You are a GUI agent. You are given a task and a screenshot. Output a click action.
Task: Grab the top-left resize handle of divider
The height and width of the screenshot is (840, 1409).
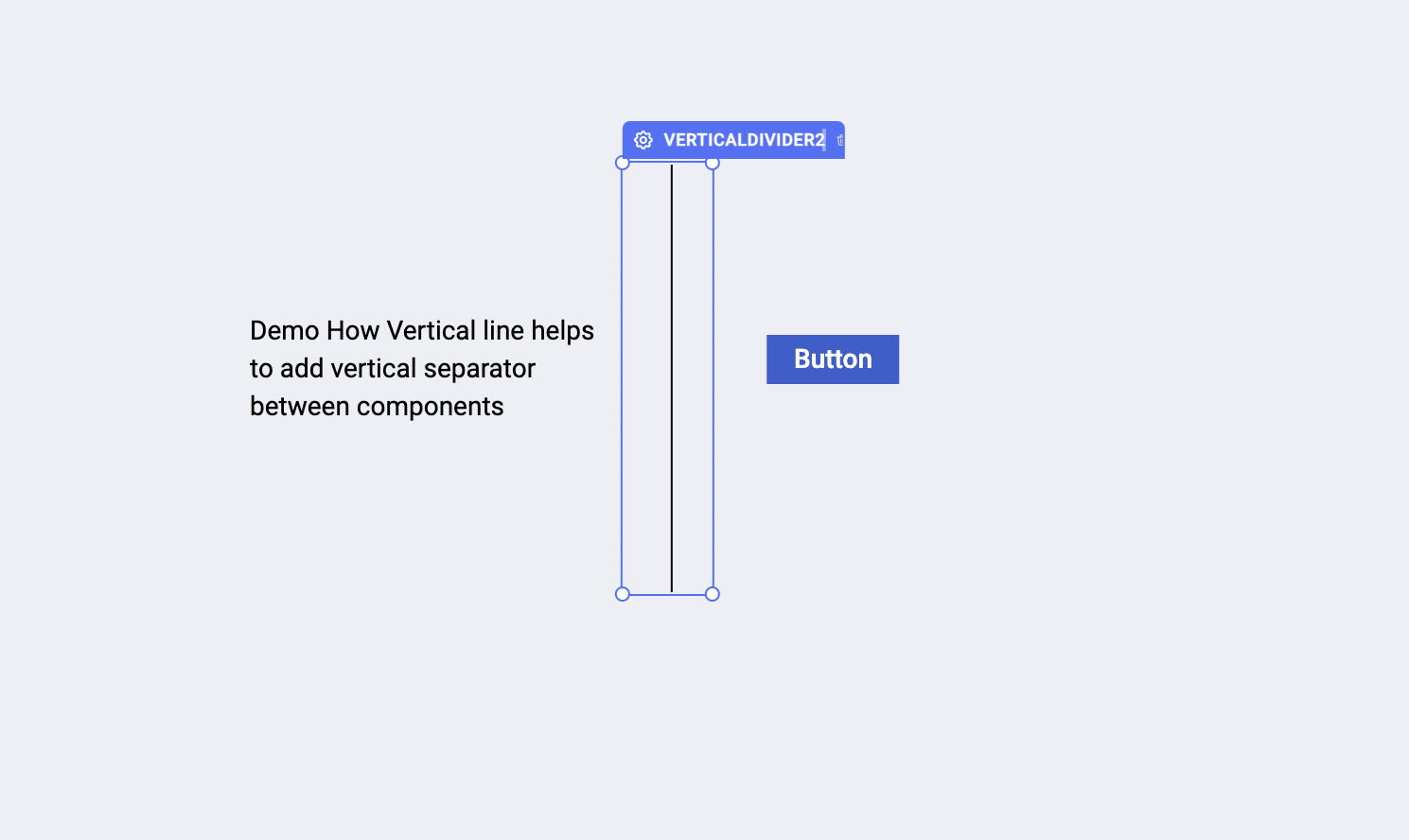[623, 163]
